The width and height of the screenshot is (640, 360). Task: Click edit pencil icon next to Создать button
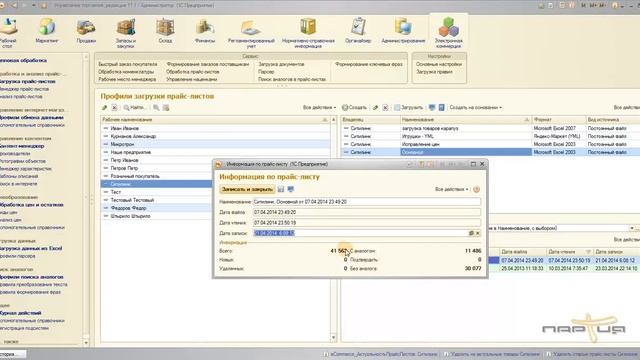coord(376,108)
